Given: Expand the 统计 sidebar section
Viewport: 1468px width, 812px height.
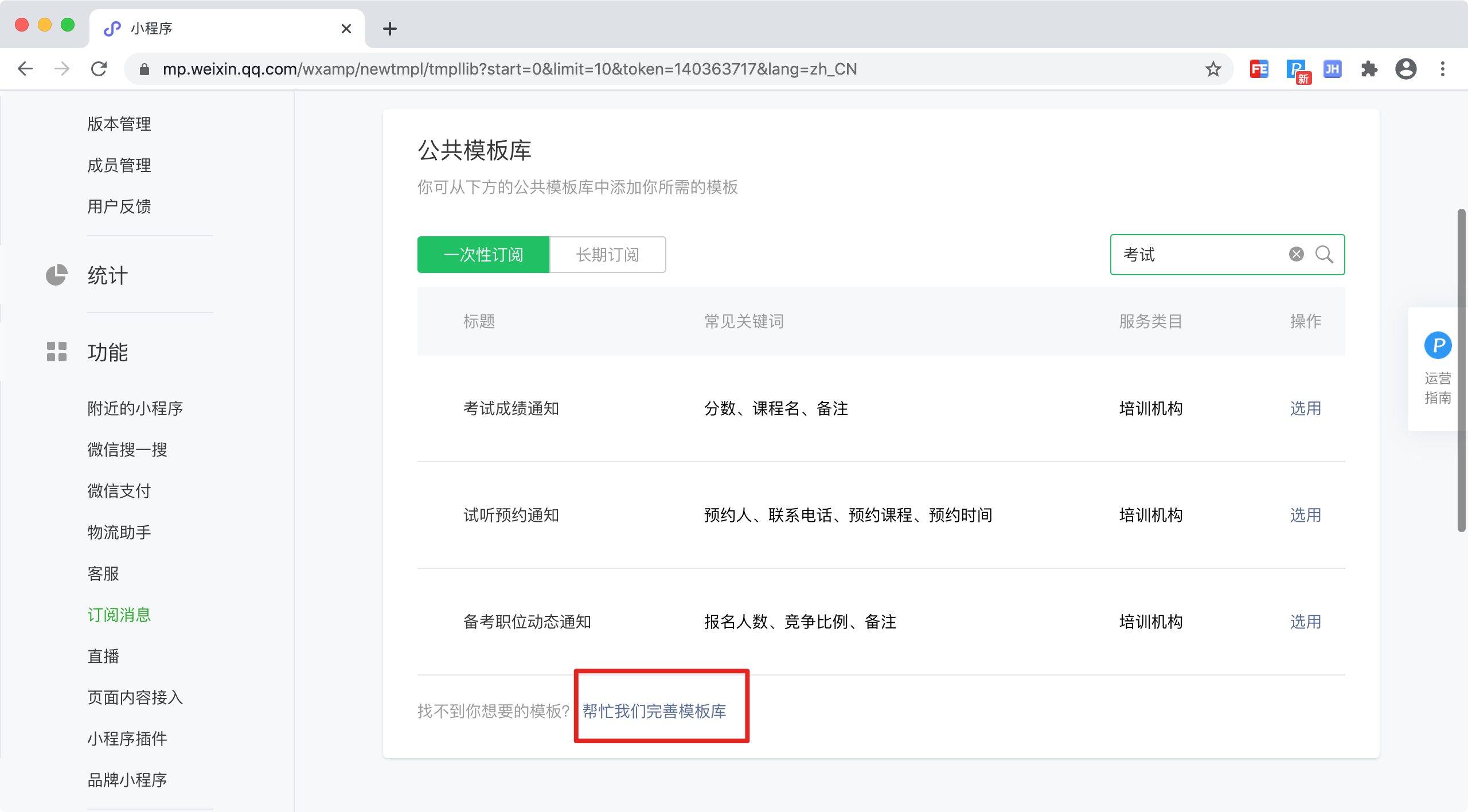Looking at the screenshot, I should click(x=107, y=275).
